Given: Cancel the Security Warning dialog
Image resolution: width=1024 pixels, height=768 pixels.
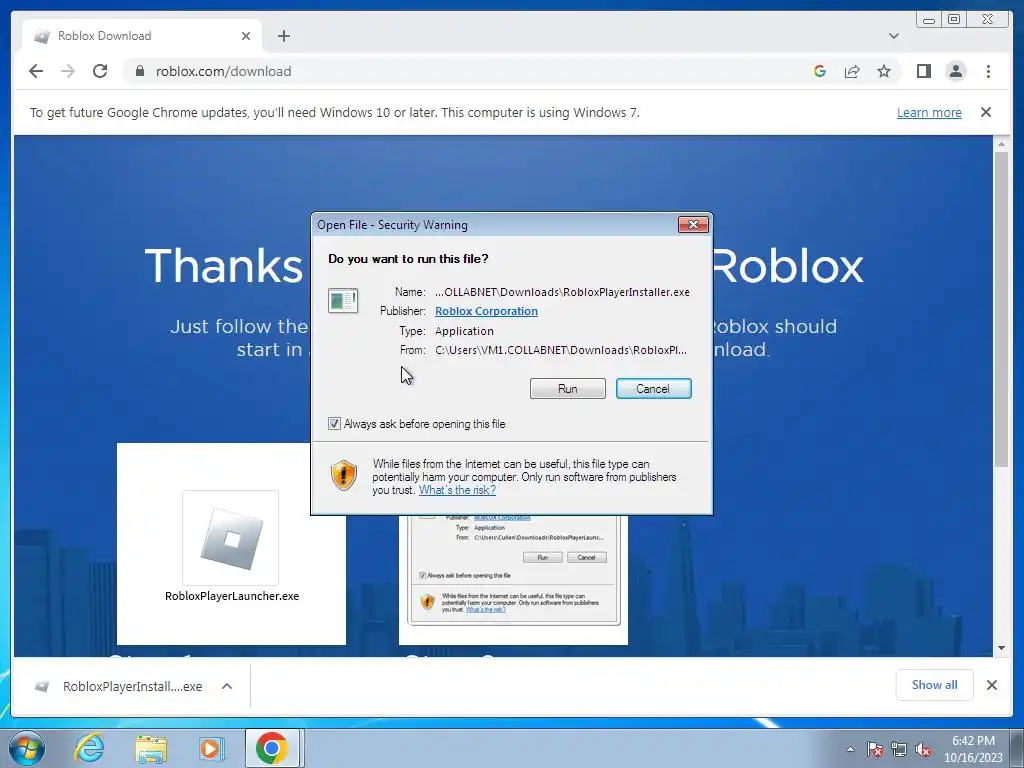Looking at the screenshot, I should 653,389.
